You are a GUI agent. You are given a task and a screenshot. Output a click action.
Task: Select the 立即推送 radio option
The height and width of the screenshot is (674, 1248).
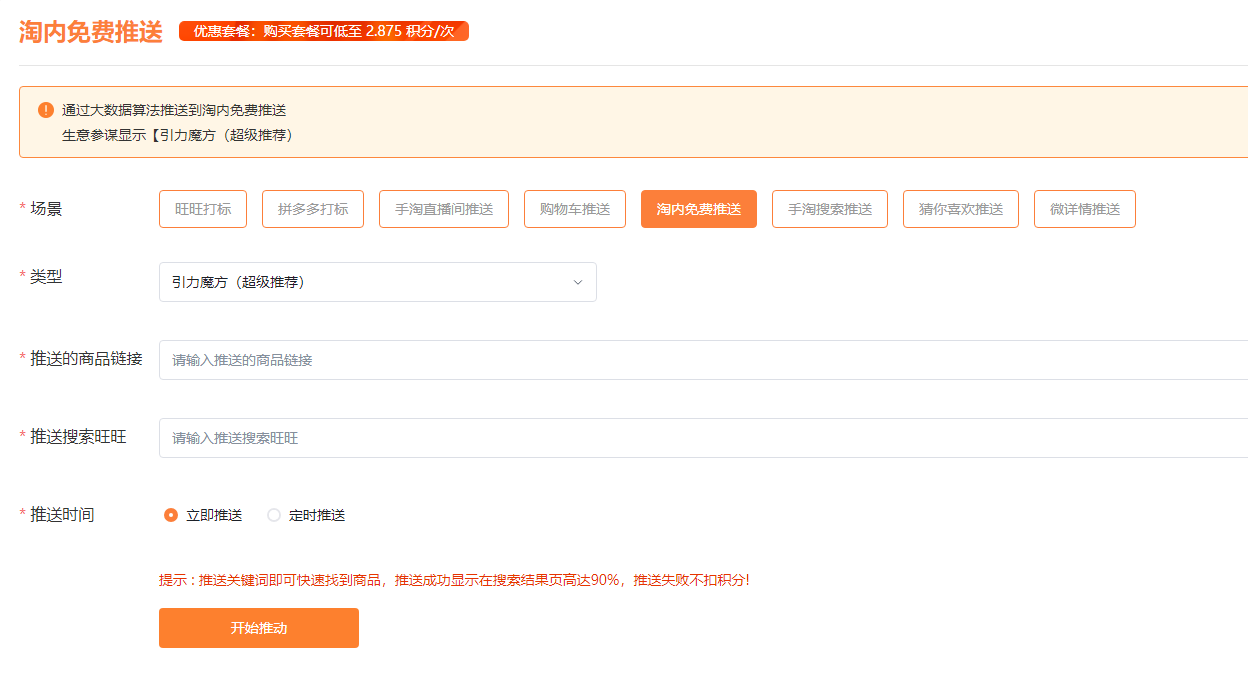[203, 515]
